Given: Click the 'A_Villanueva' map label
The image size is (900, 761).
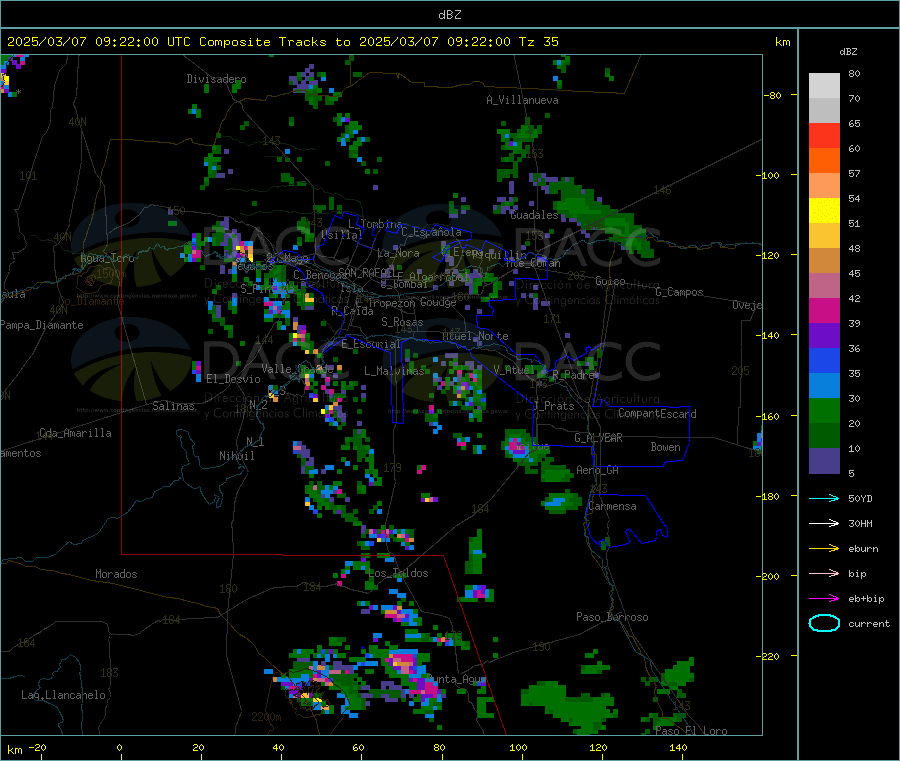Looking at the screenshot, I should click(x=522, y=100).
